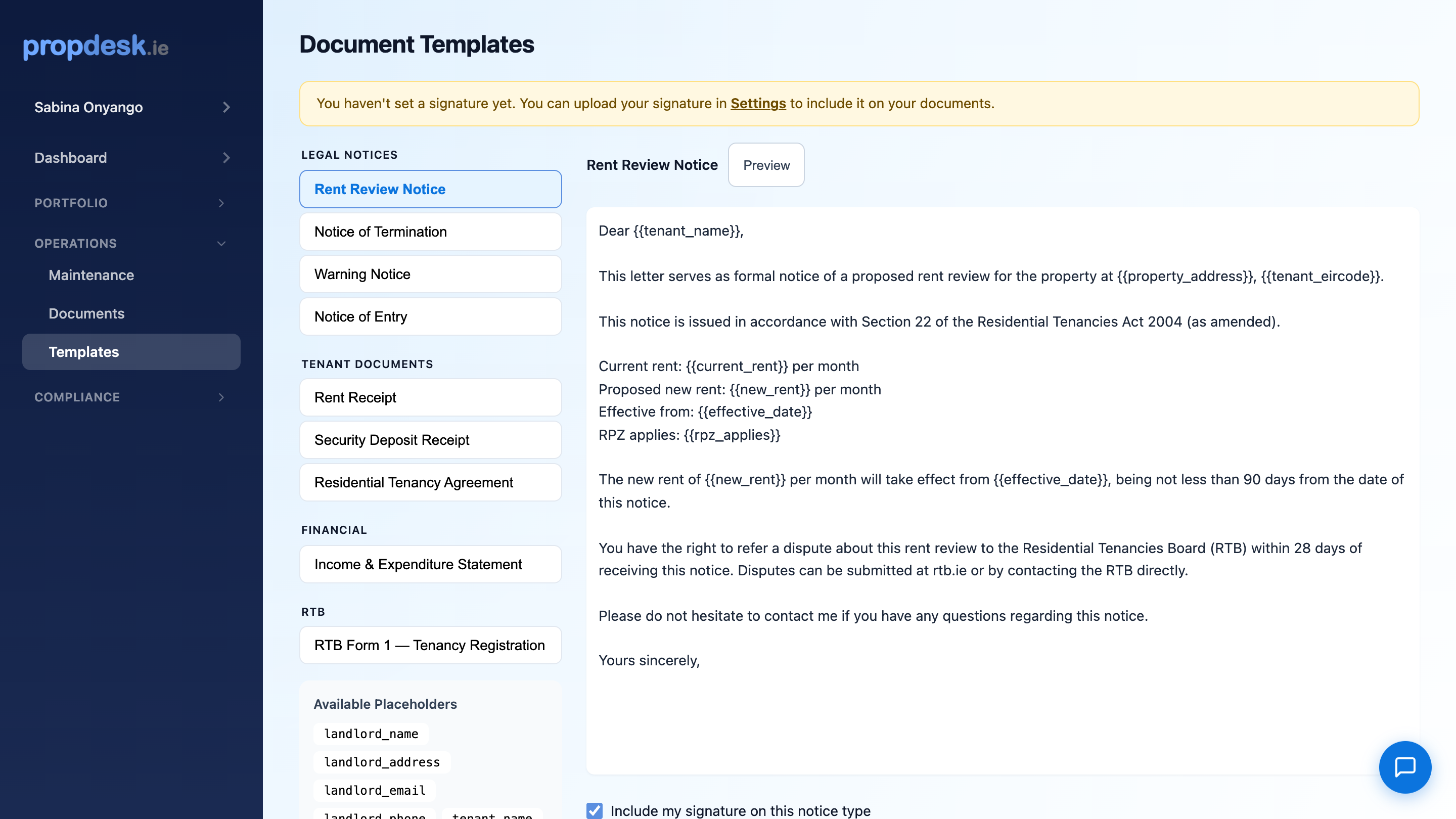Toggle the include my signature checkbox

tap(594, 810)
